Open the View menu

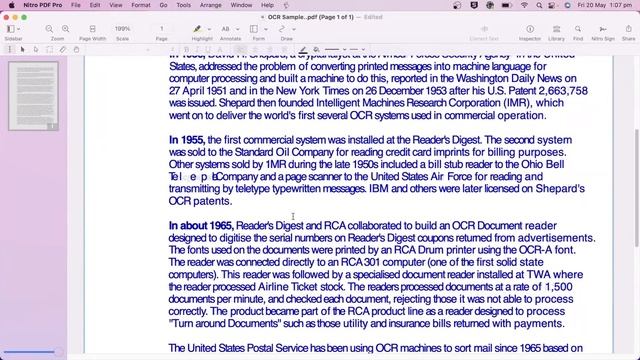tap(116, 5)
